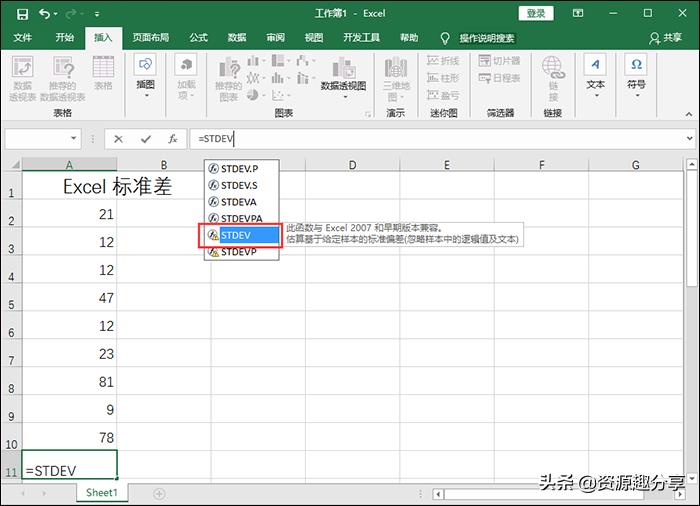Click the 共享 share button
The width and height of the screenshot is (700, 506).
(x=665, y=38)
